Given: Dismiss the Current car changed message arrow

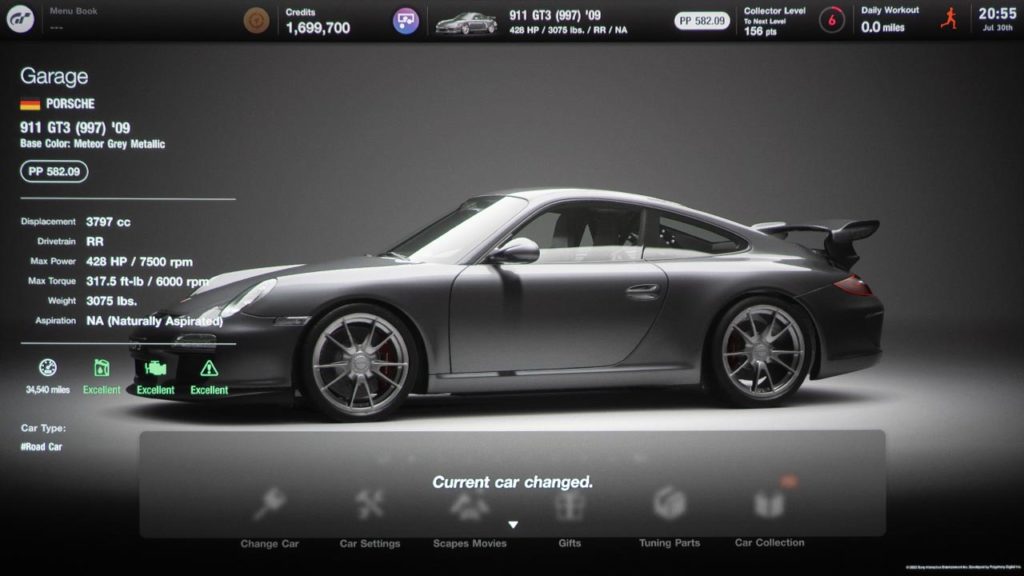Looking at the screenshot, I should pos(513,525).
